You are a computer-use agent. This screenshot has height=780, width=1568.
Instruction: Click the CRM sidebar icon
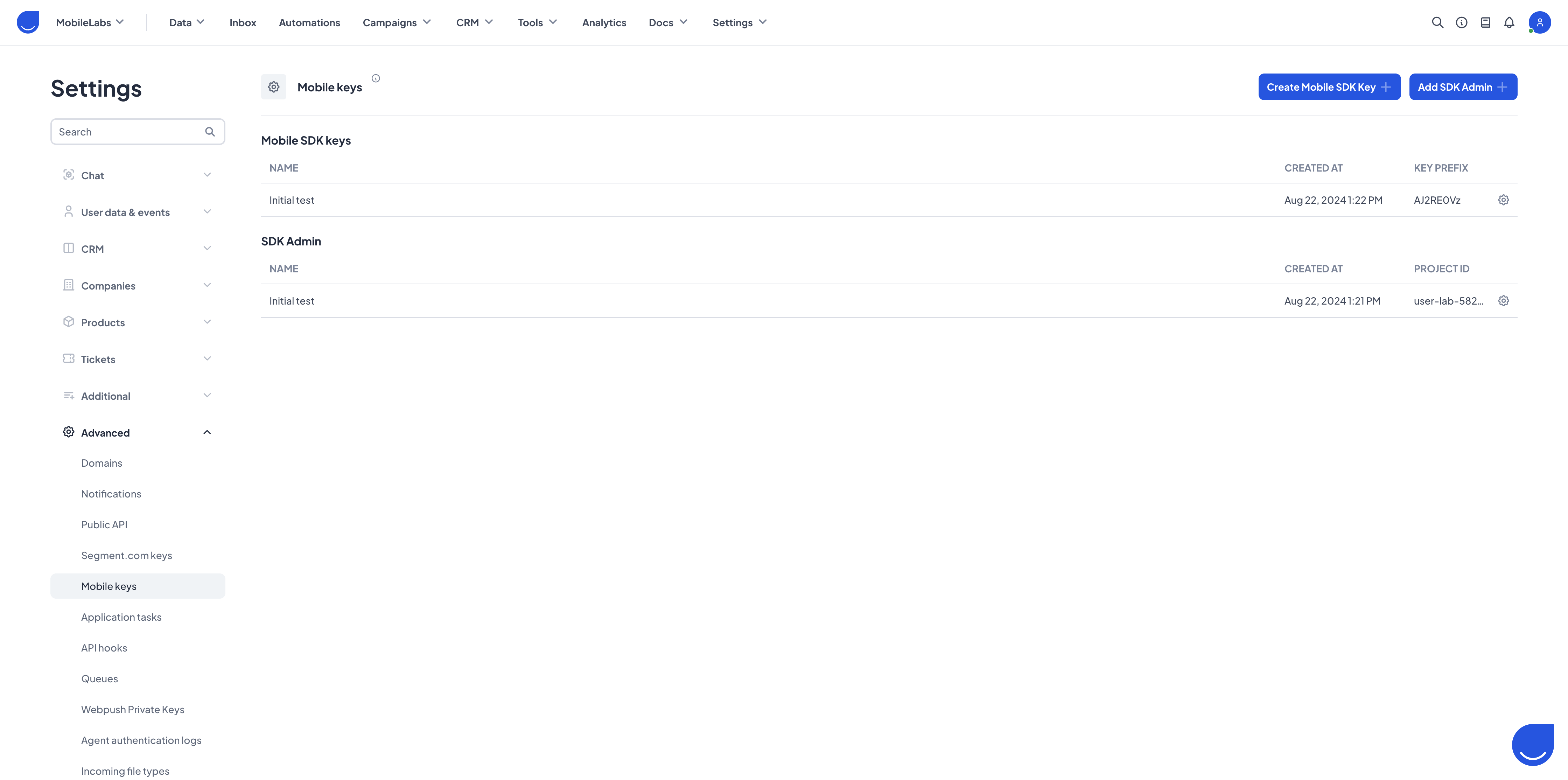tap(68, 249)
